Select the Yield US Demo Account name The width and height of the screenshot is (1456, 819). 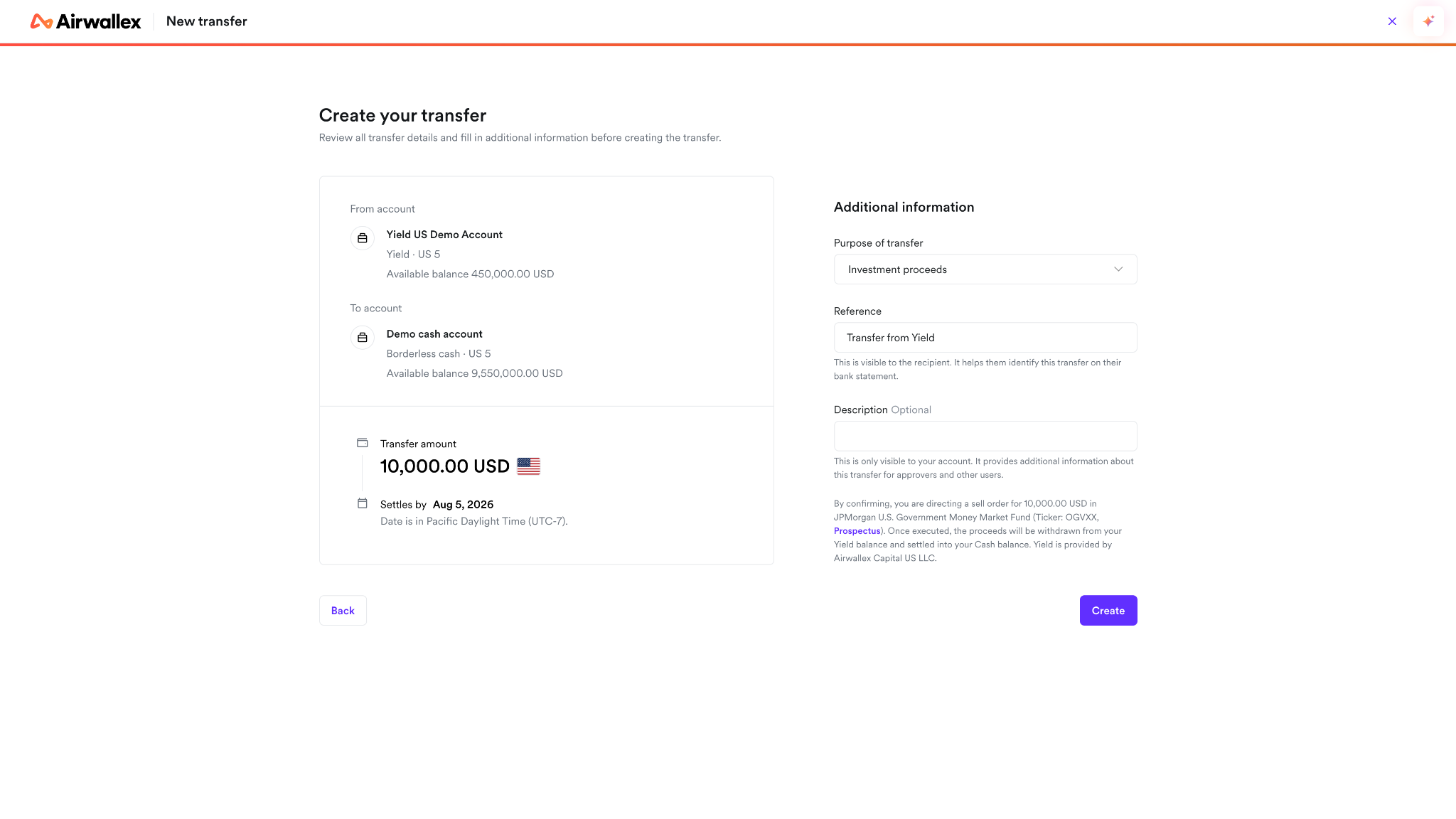[444, 235]
